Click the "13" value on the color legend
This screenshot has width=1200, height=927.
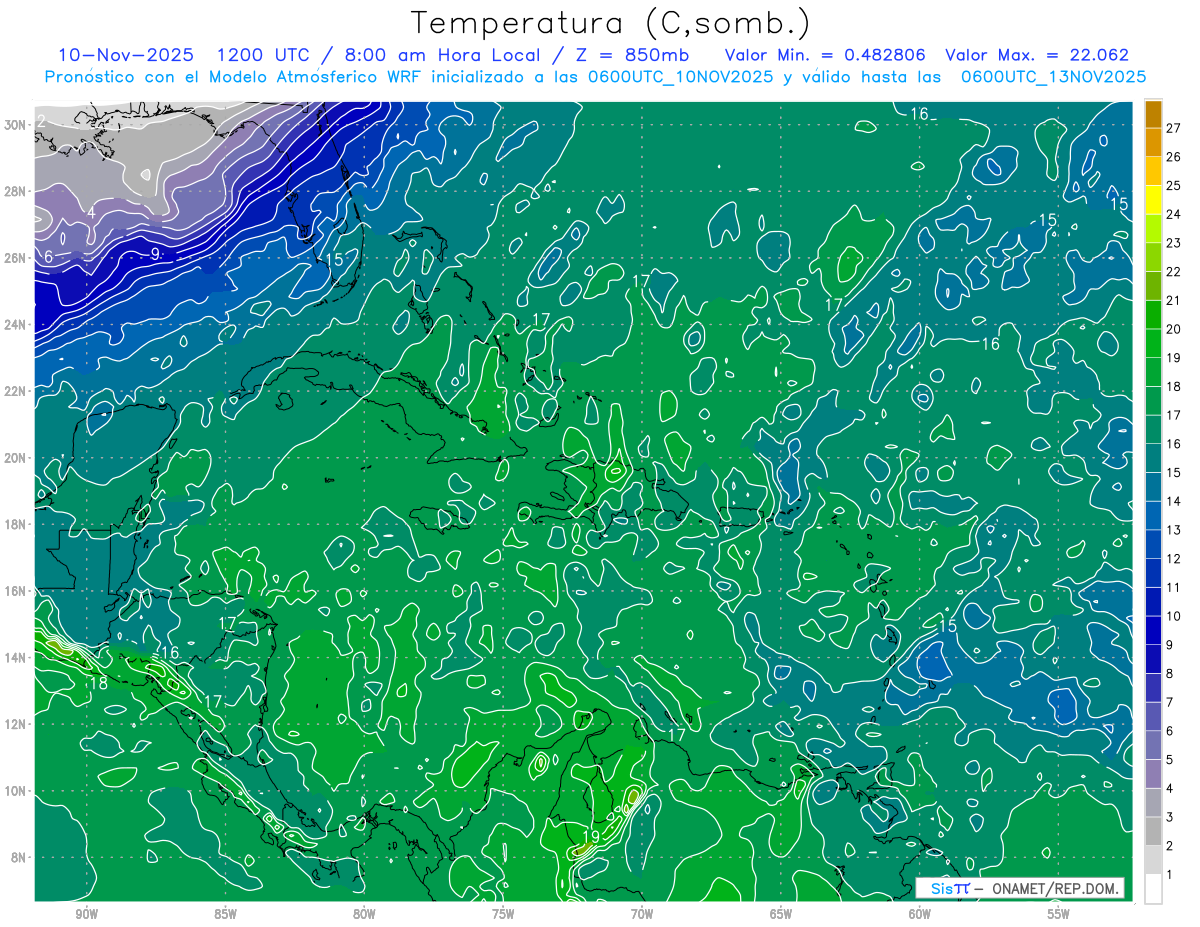tap(1173, 530)
